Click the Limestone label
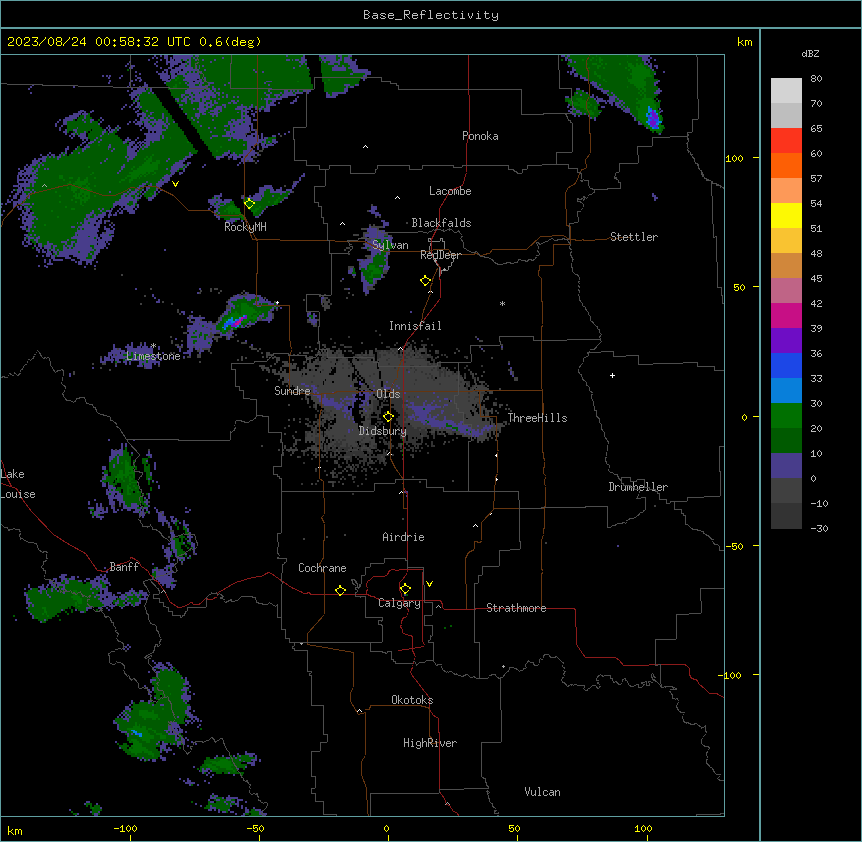Screen dimensions: 862x842 pos(153,356)
